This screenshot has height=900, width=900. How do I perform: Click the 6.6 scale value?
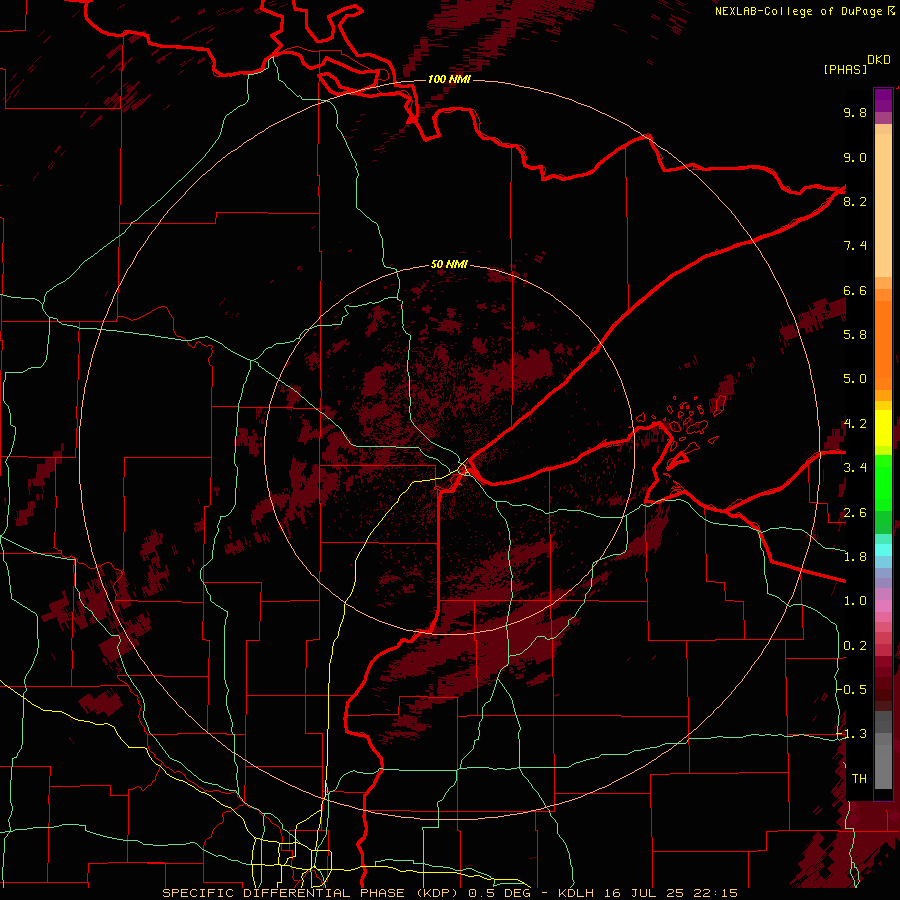click(855, 290)
